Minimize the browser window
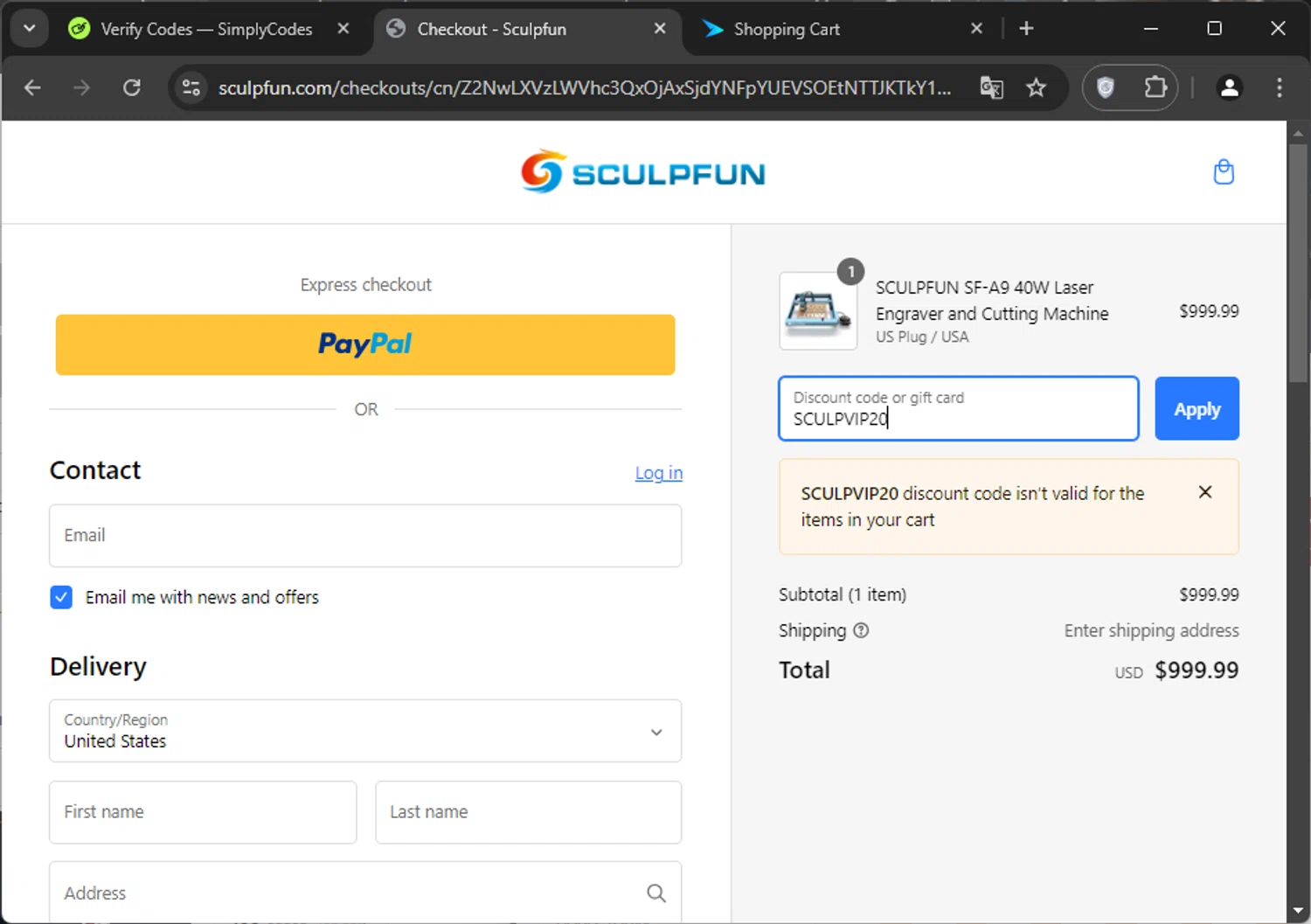The height and width of the screenshot is (924, 1311). [x=1151, y=29]
